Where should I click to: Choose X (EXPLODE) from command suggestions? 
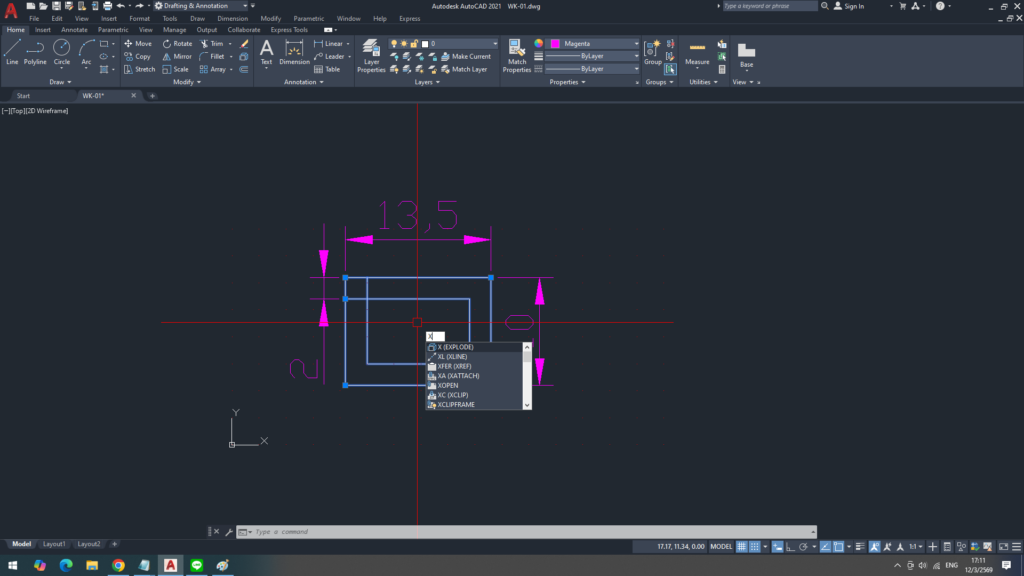click(x=455, y=347)
